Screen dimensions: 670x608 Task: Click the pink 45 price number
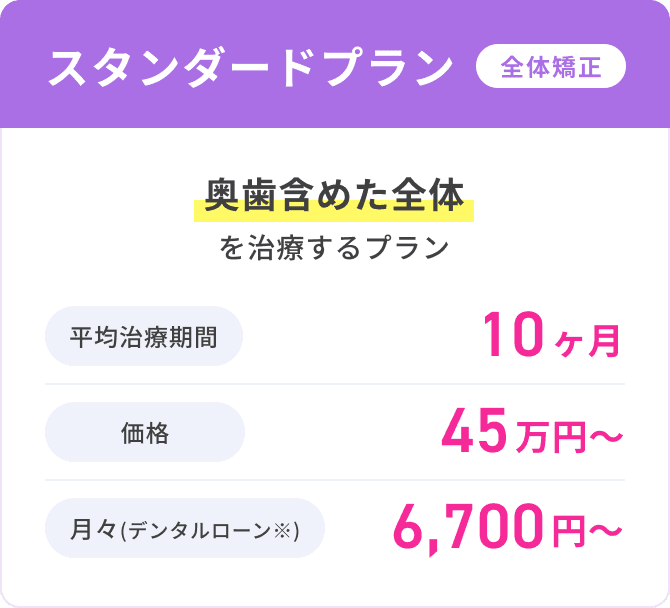[474, 430]
